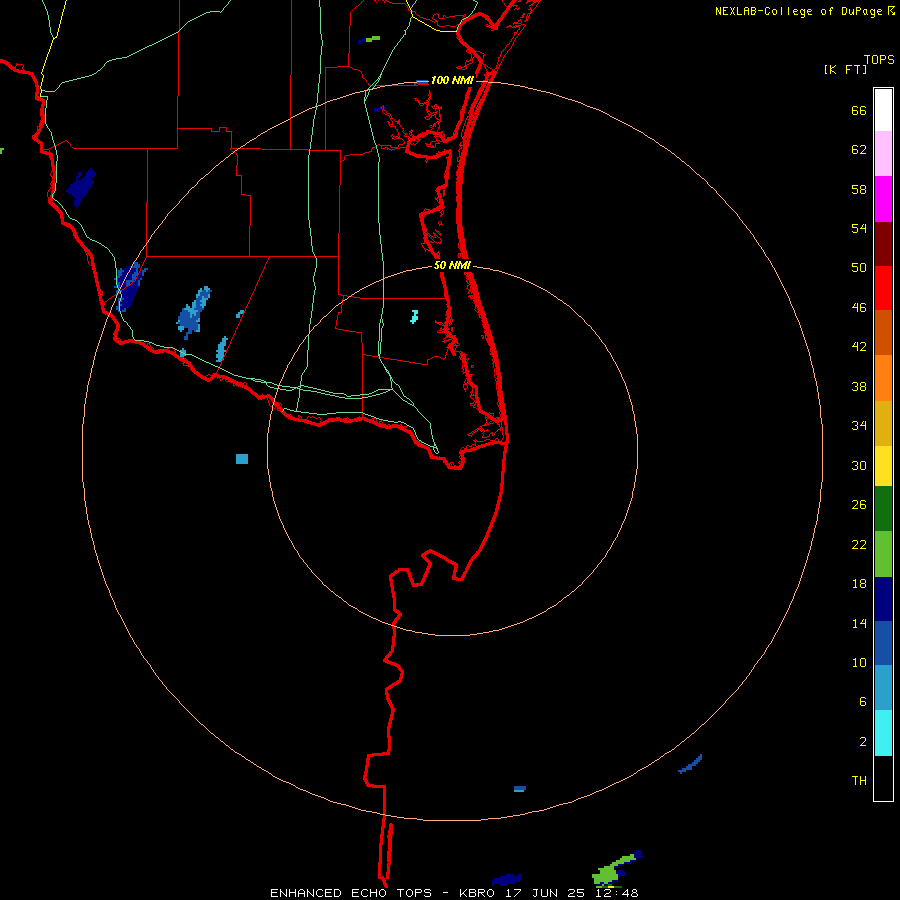
Task: Click the light pink legend swatch
Action: point(883,154)
